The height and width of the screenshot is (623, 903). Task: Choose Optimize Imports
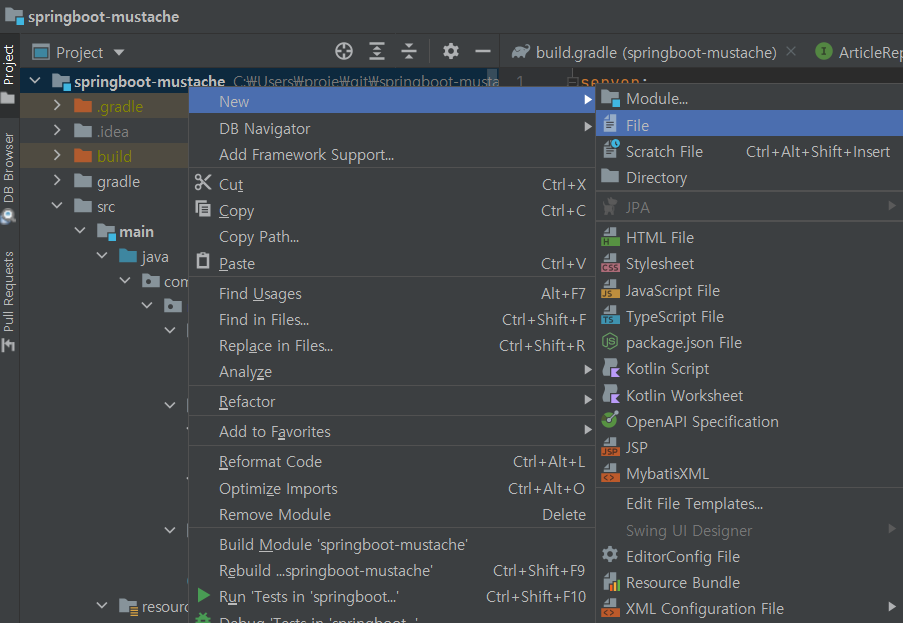pyautogui.click(x=392, y=488)
